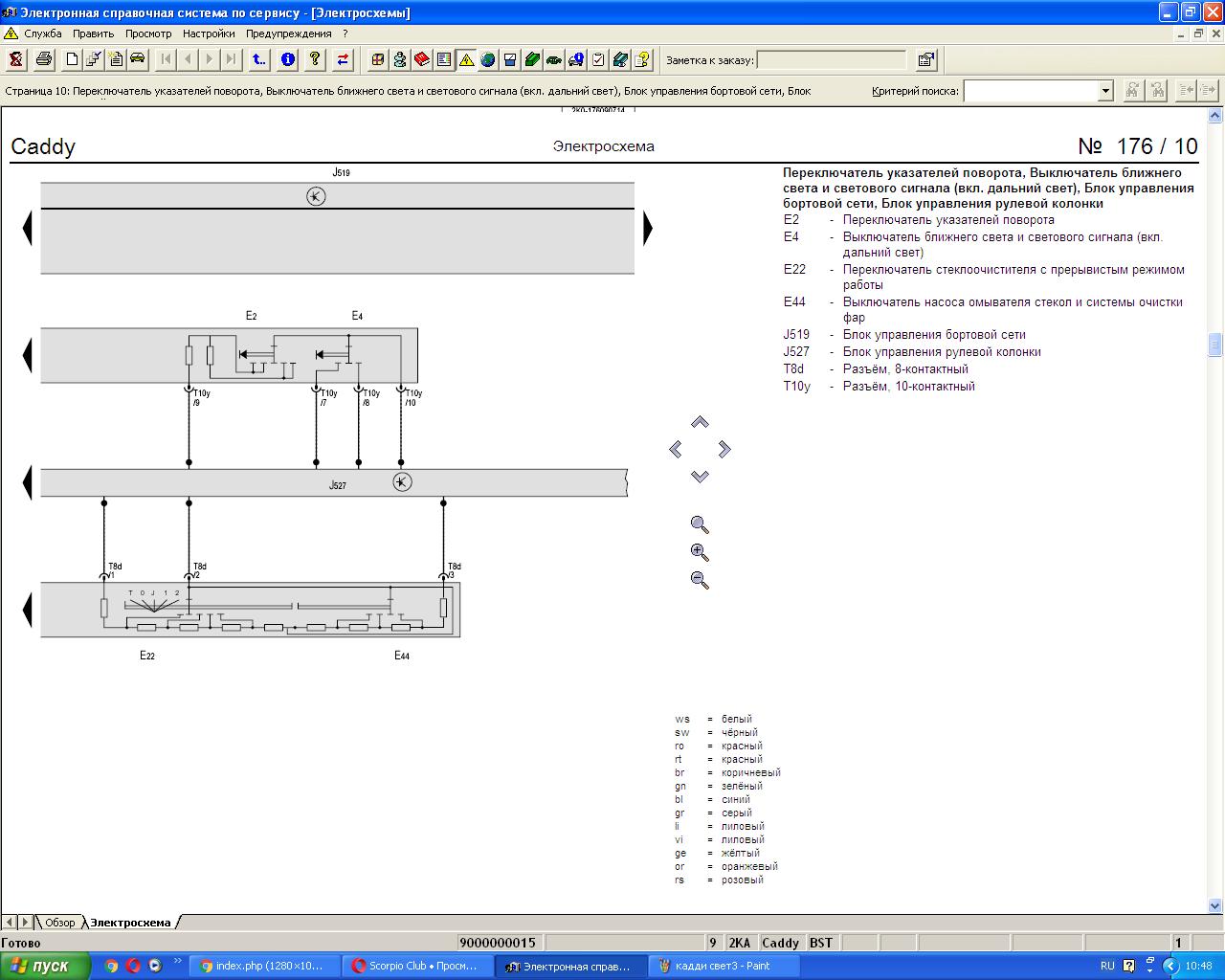This screenshot has width=1225, height=980.
Task: Switch to the Обзор tab
Action: point(59,923)
